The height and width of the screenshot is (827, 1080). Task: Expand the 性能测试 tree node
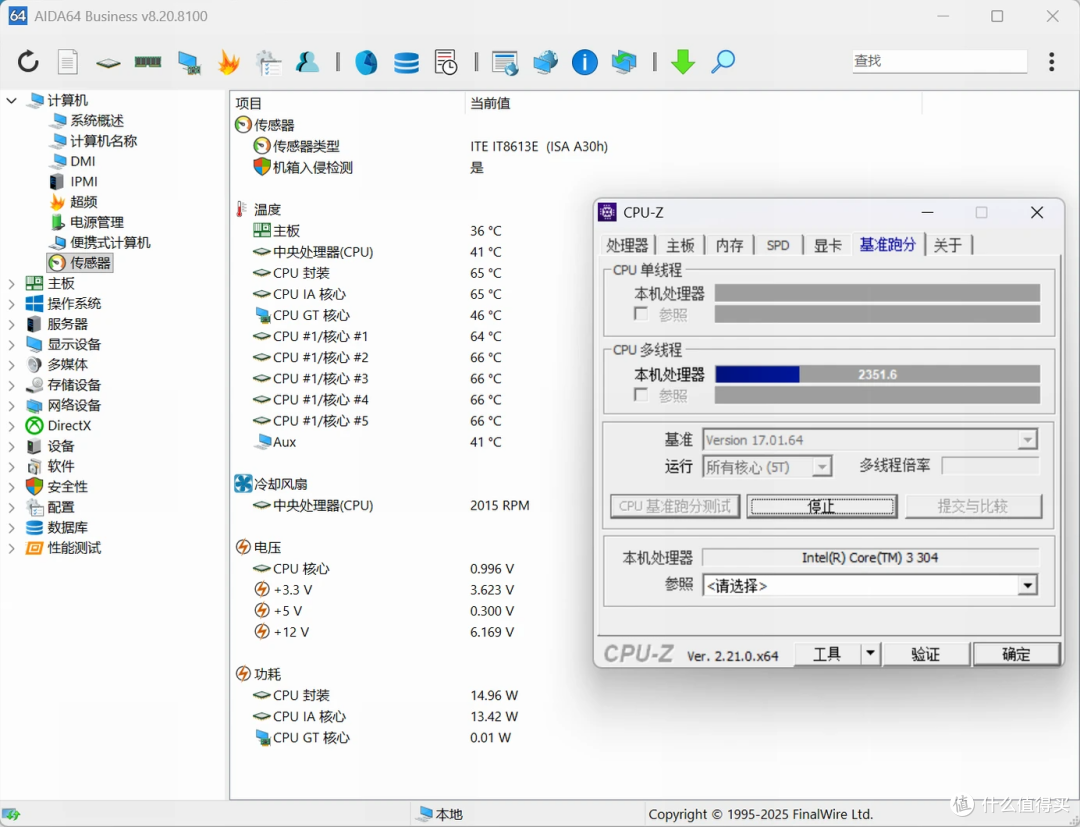[x=11, y=547]
